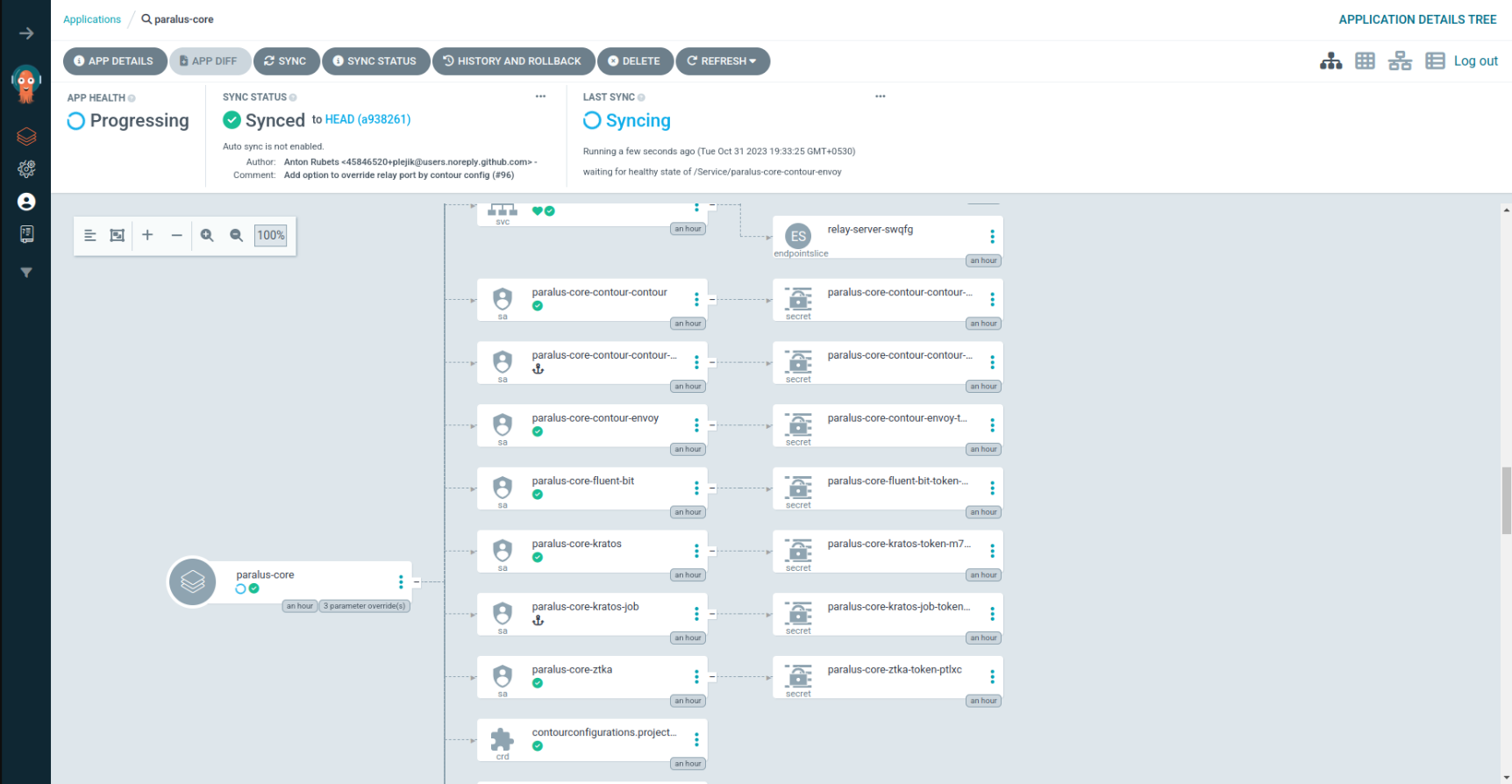Viewport: 1512px width, 784px height.
Task: Click the paralus-core application node icon
Action: (192, 581)
